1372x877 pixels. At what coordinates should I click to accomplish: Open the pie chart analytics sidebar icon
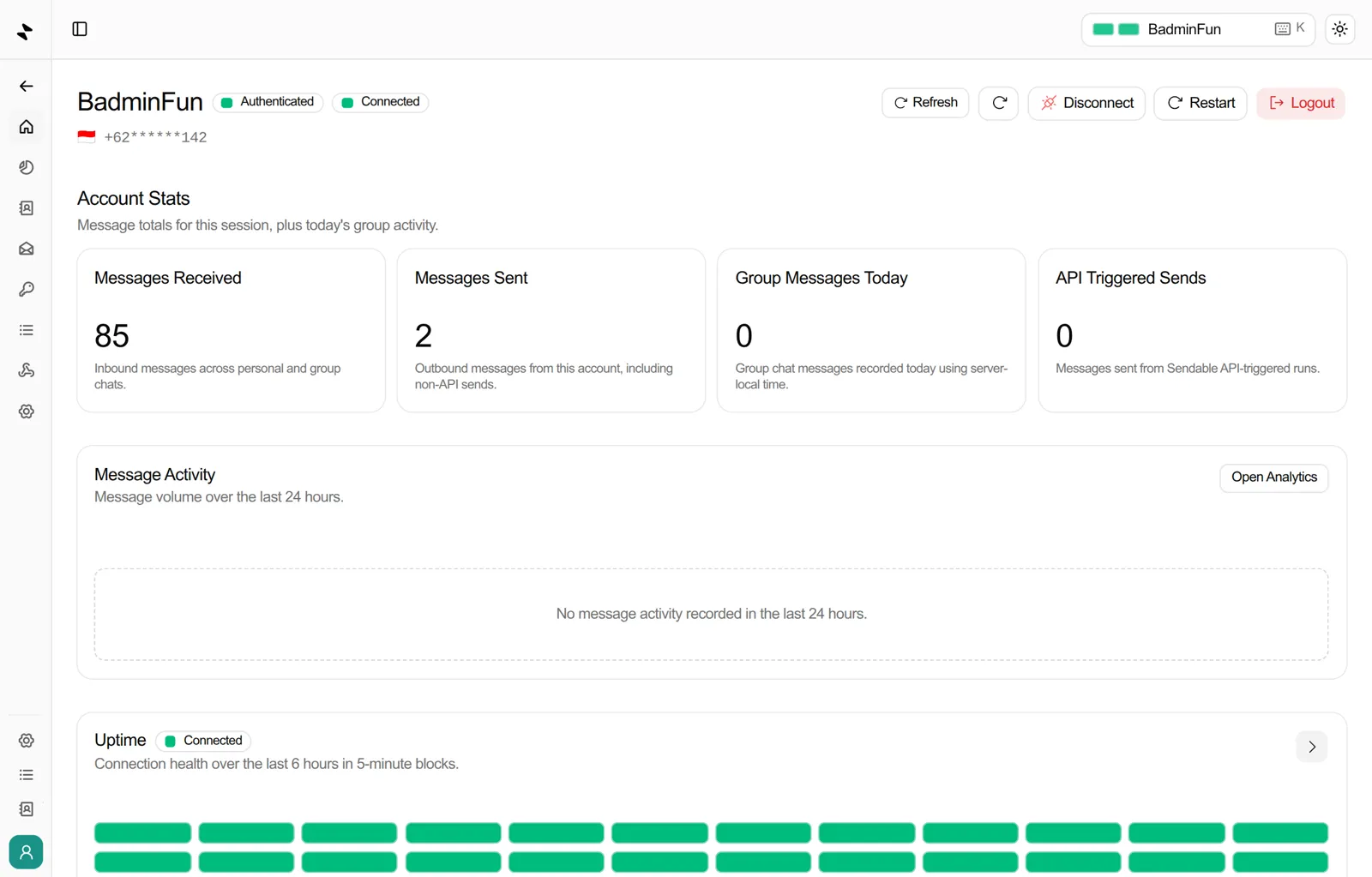(27, 167)
